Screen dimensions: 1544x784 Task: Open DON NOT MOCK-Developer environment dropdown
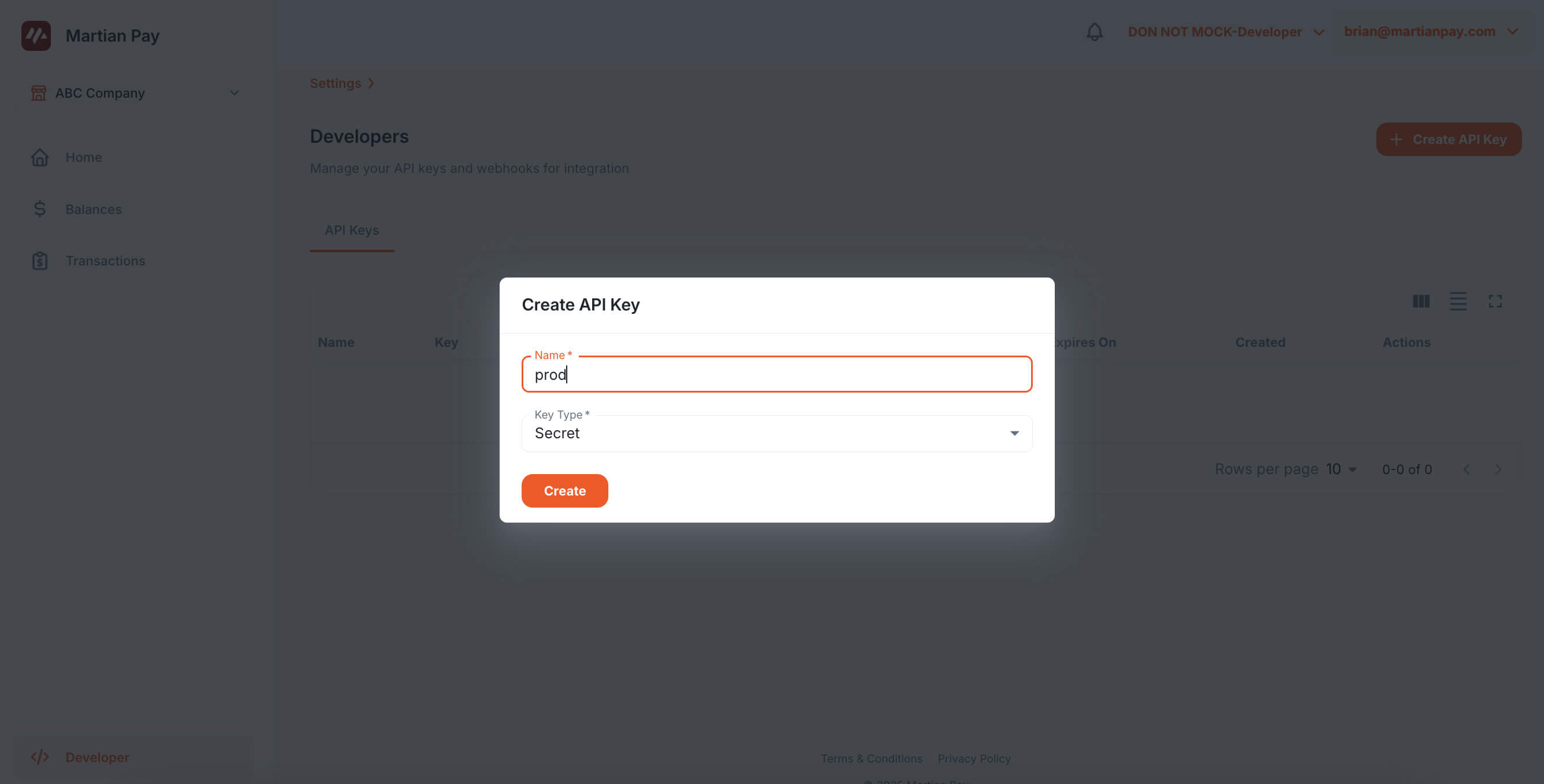(1225, 32)
